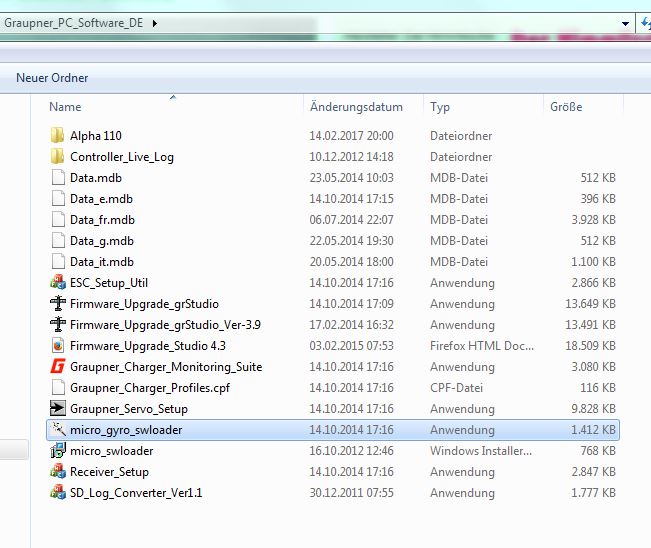This screenshot has height=548, width=651.
Task: Click the Neuer Ordner button
Action: pyautogui.click(x=52, y=78)
